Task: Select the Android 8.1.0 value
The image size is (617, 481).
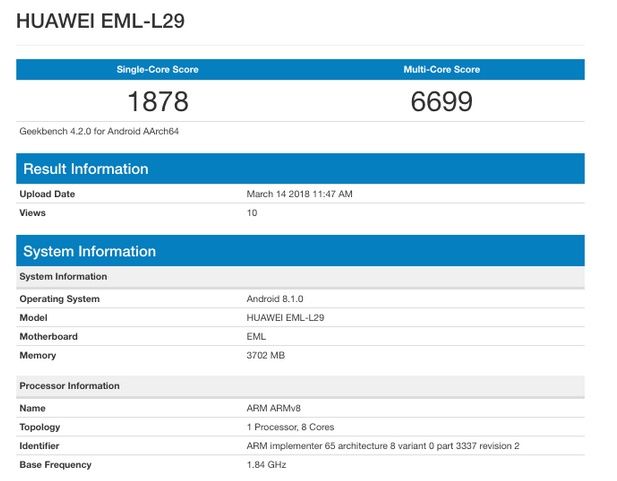Action: (x=275, y=299)
